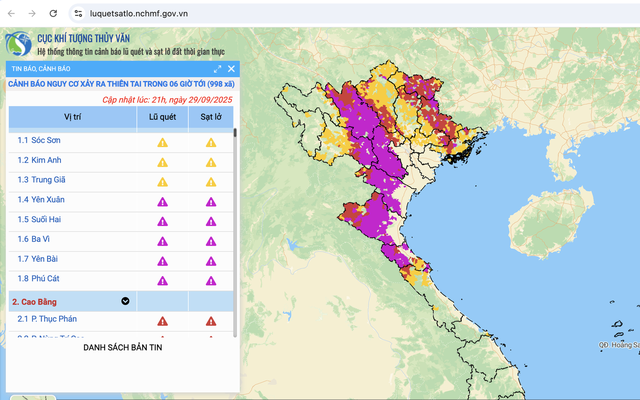The width and height of the screenshot is (640, 400).
Task: Expand the Tin báo, cảnh báo panel fullscreen
Action: coord(217,69)
